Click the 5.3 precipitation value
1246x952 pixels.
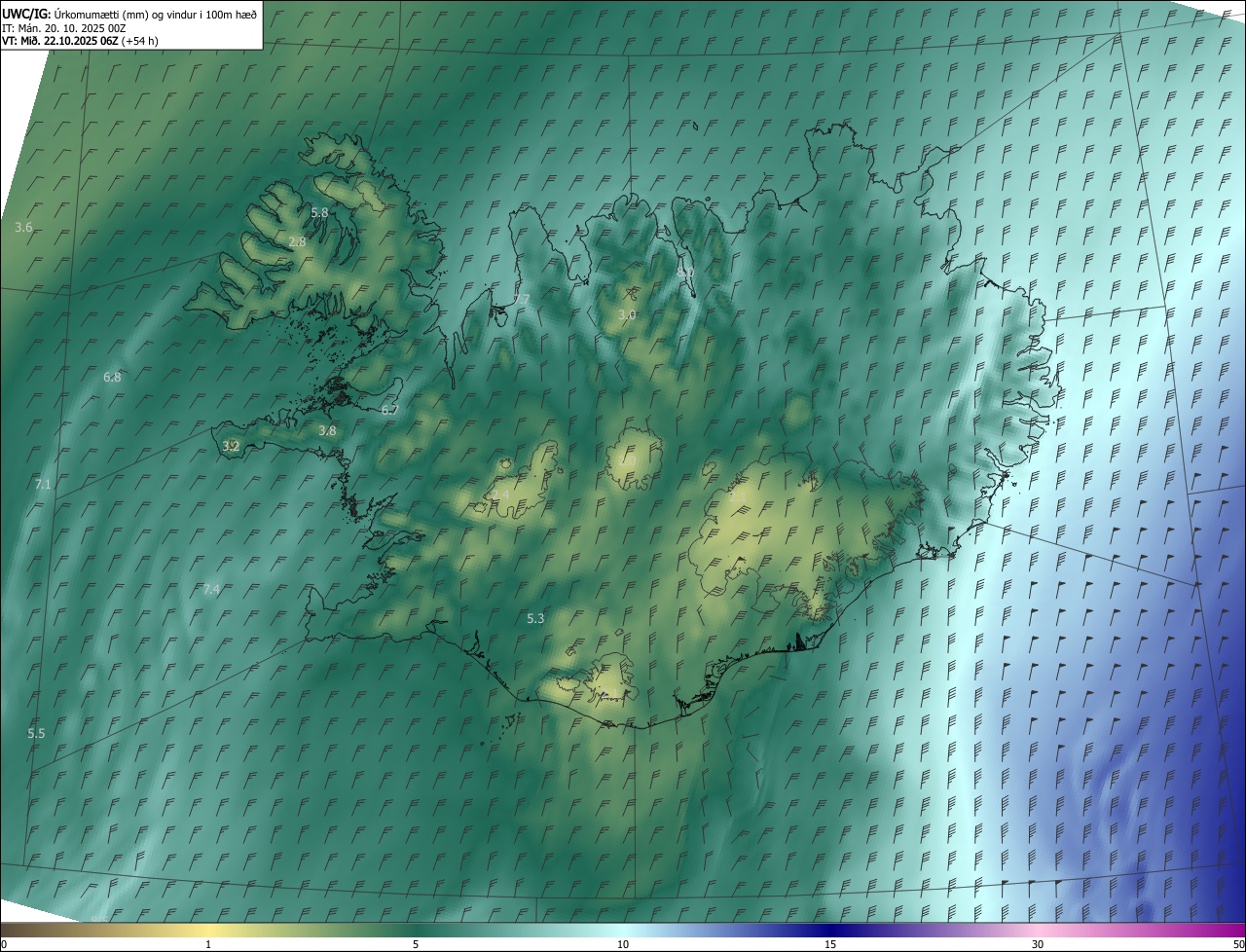pyautogui.click(x=535, y=619)
